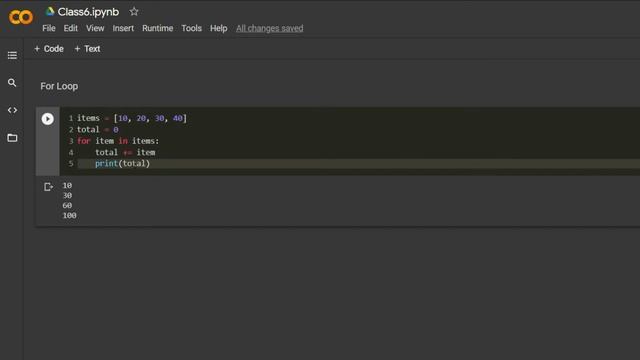Open the Files folder panel
The height and width of the screenshot is (360, 640).
(12, 138)
